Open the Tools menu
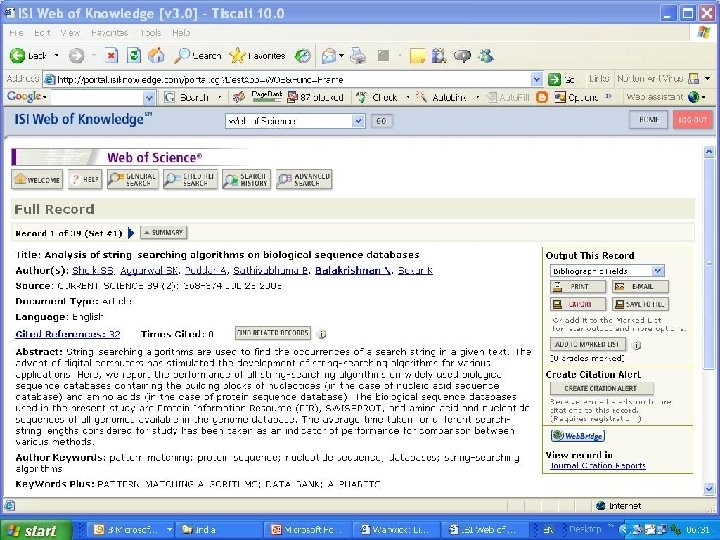720x540 pixels. 151,33
